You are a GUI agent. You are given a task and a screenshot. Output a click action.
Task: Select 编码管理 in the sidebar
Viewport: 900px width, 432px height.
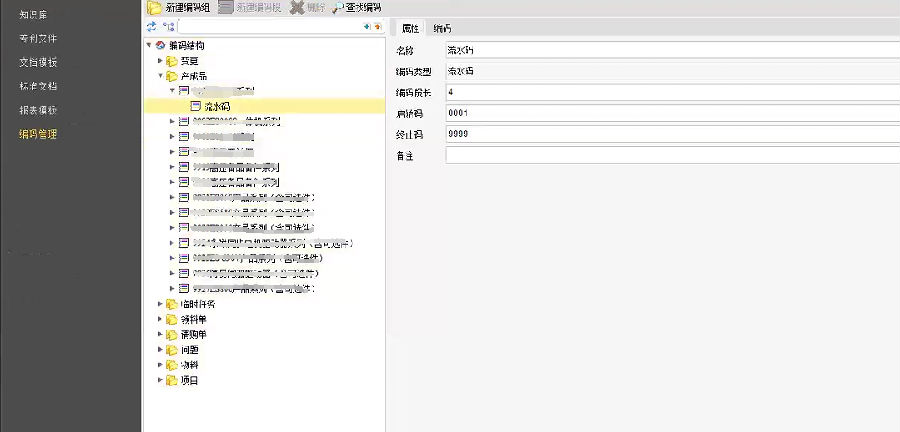(x=38, y=134)
